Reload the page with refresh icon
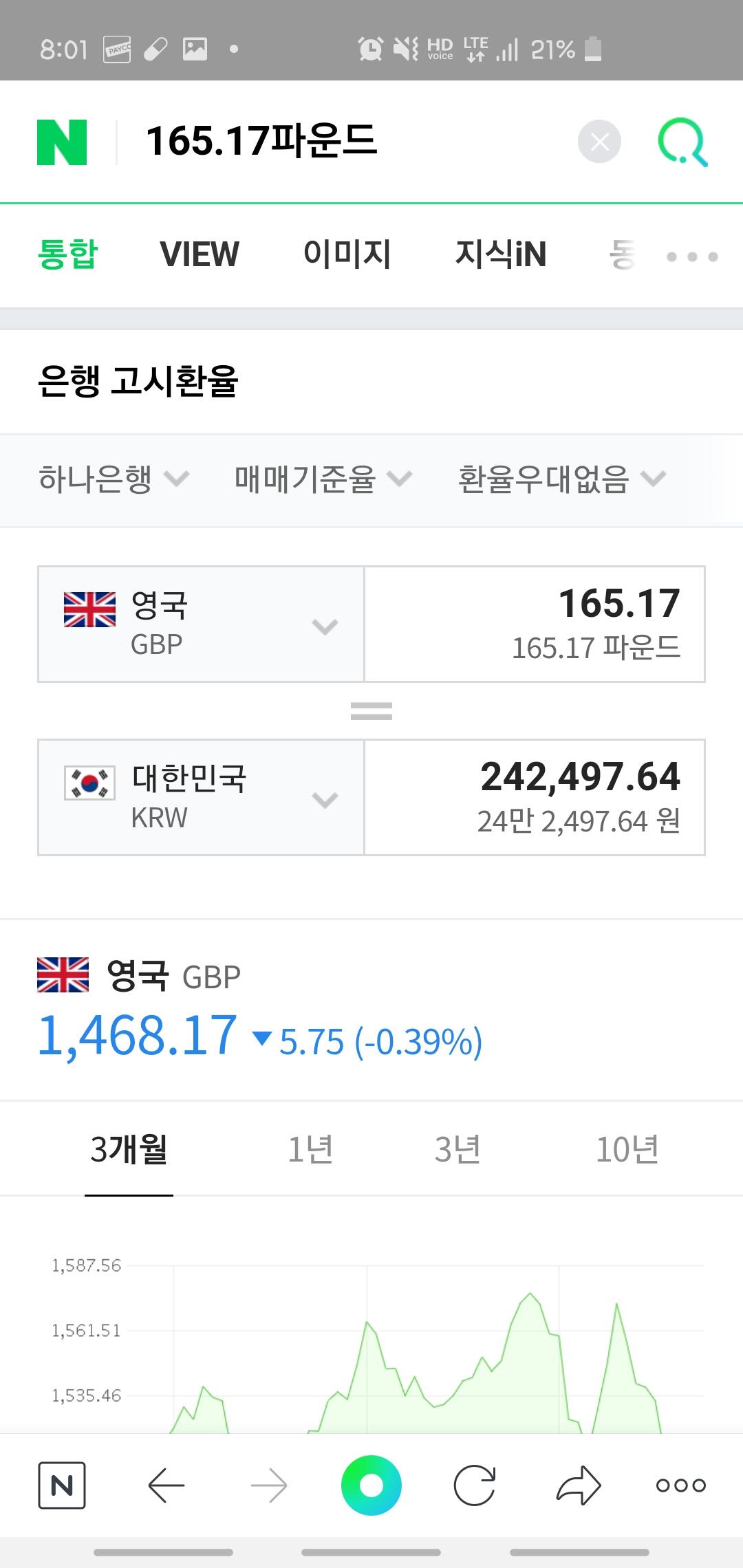Screen dimensions: 743x1568 coord(475,1486)
